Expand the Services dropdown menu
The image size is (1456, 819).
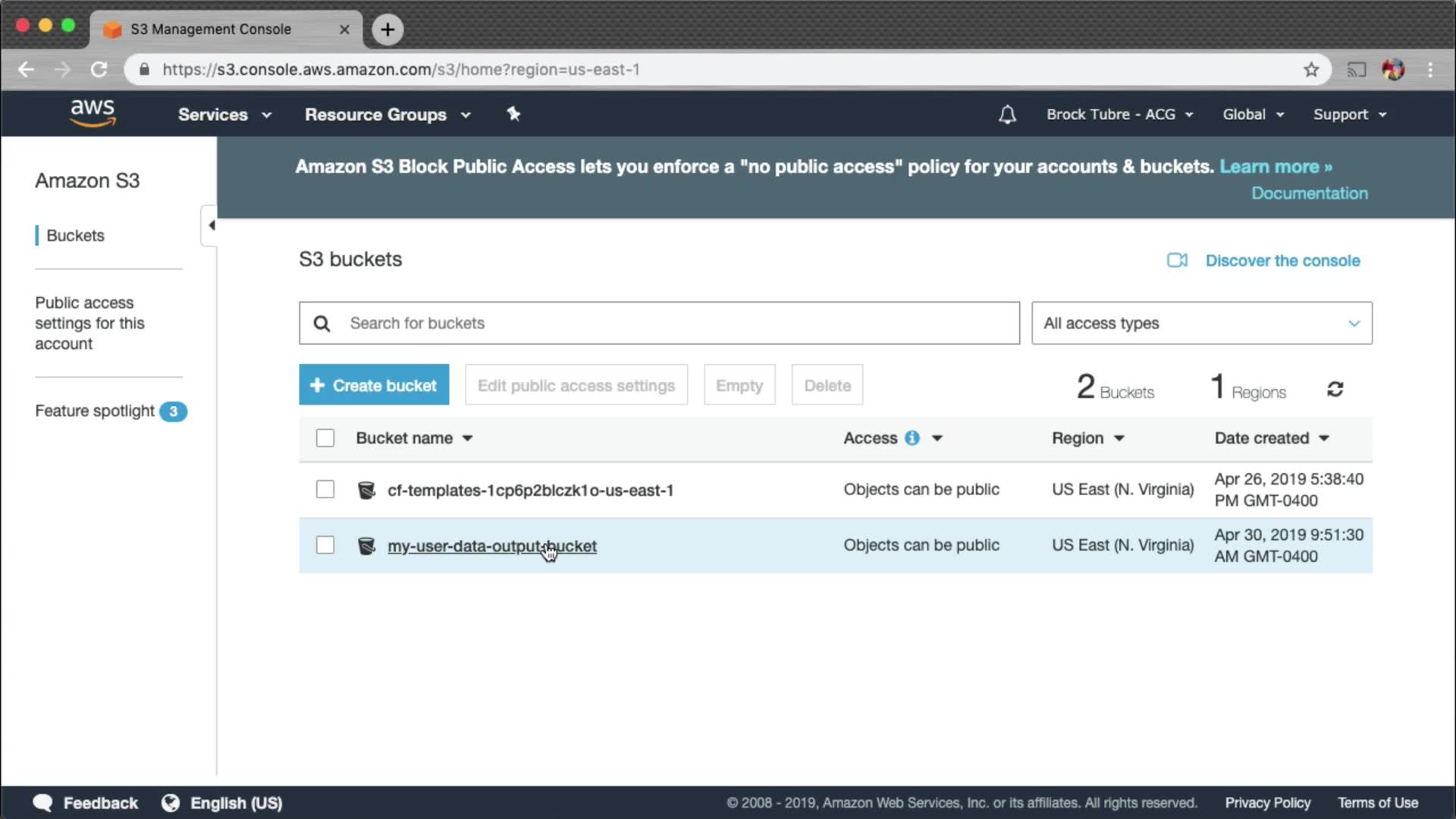tap(224, 115)
